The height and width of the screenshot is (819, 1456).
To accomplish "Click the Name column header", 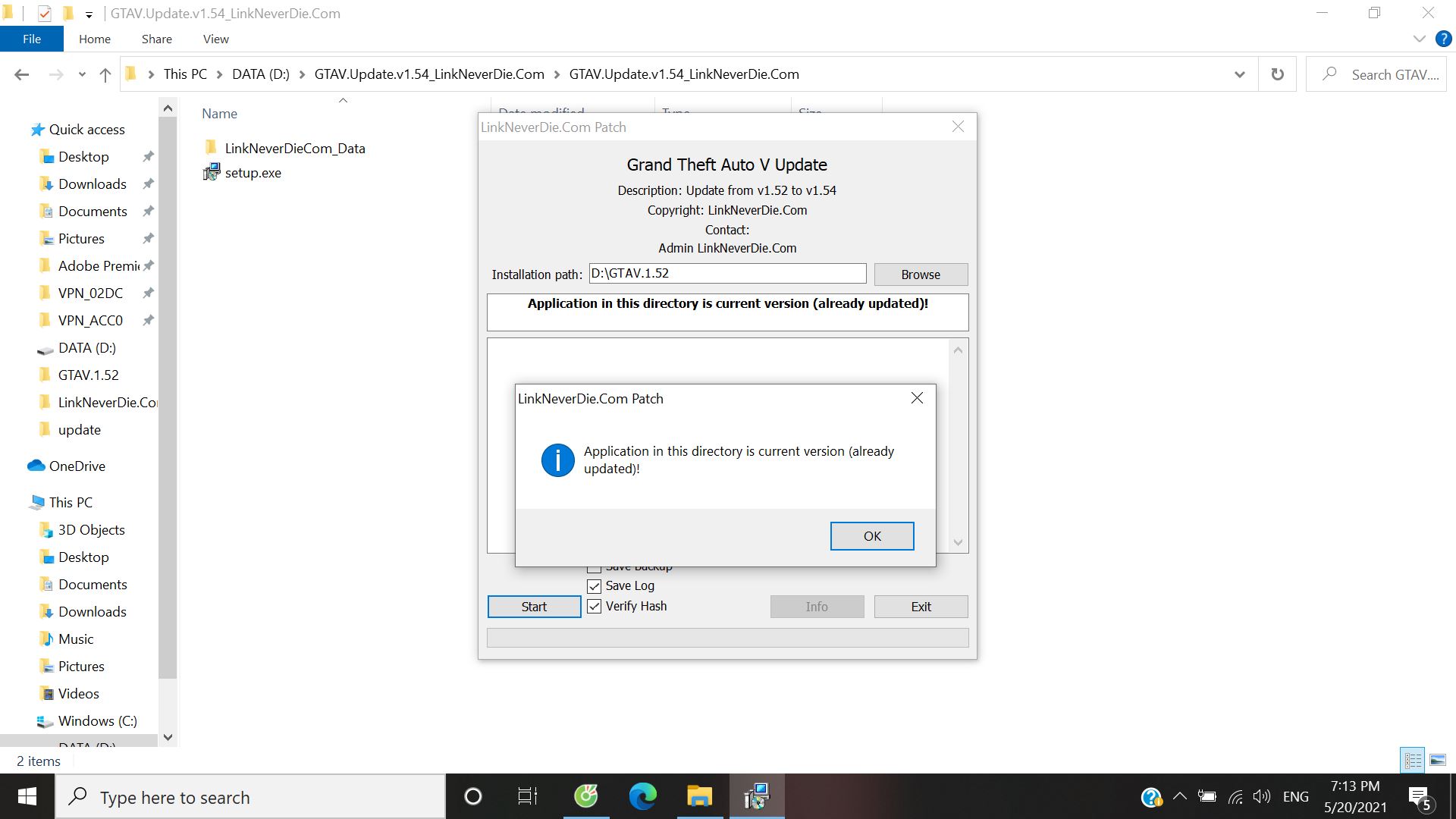I will tap(219, 114).
